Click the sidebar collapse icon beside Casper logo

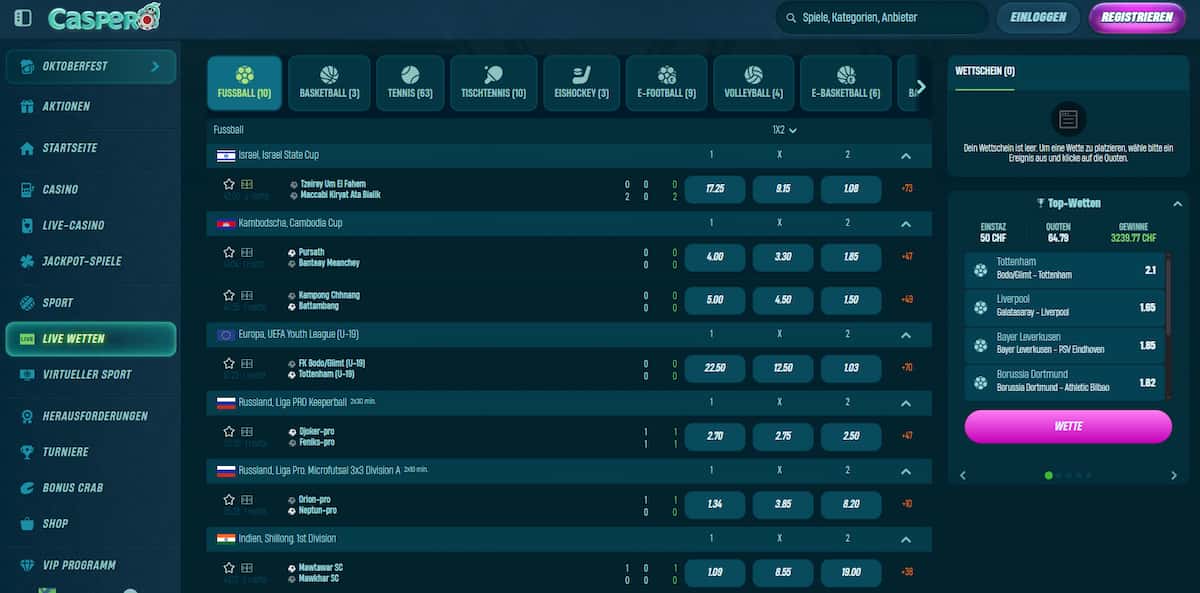coord(23,18)
